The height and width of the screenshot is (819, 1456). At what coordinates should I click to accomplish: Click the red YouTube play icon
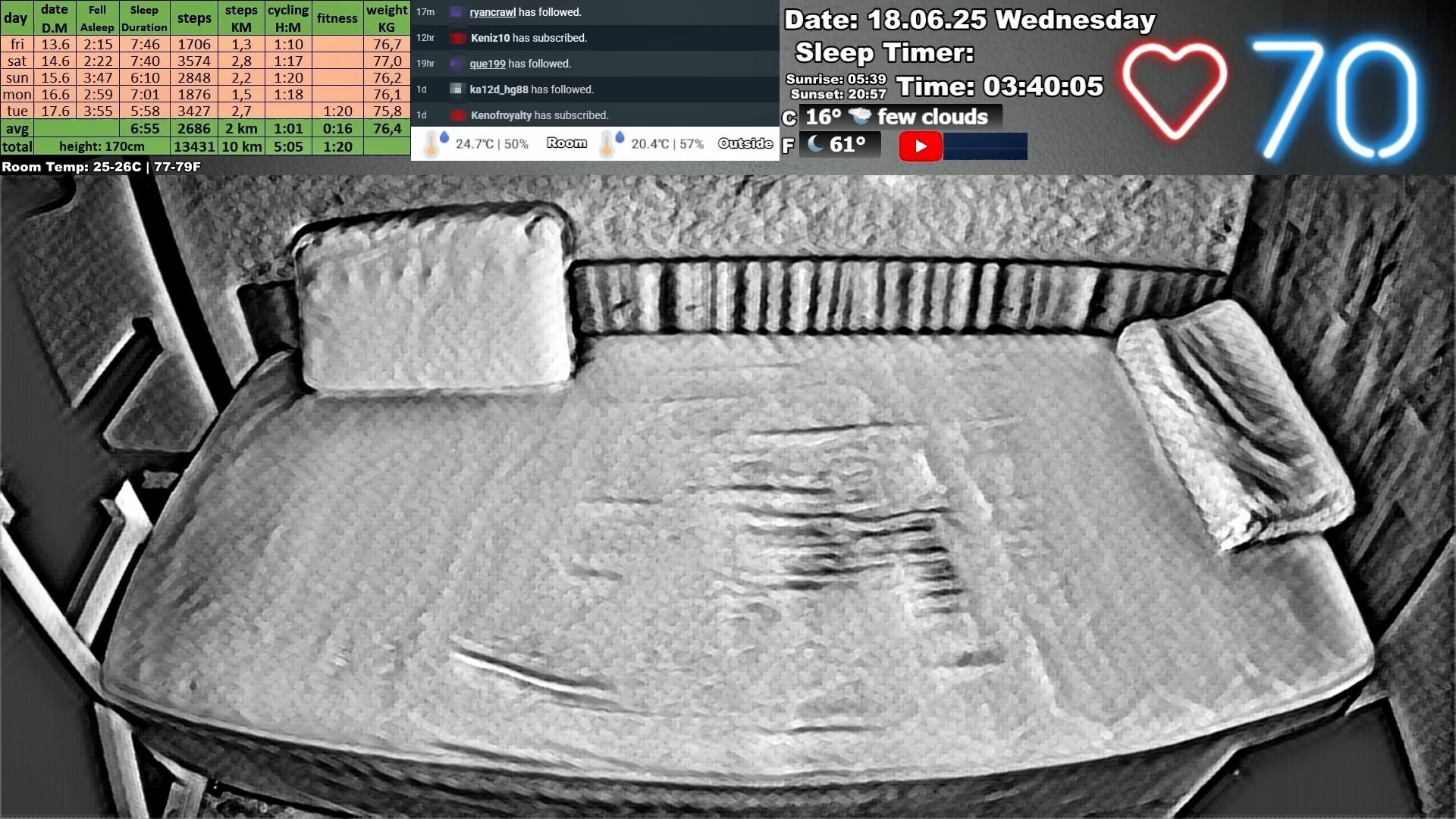pyautogui.click(x=921, y=146)
